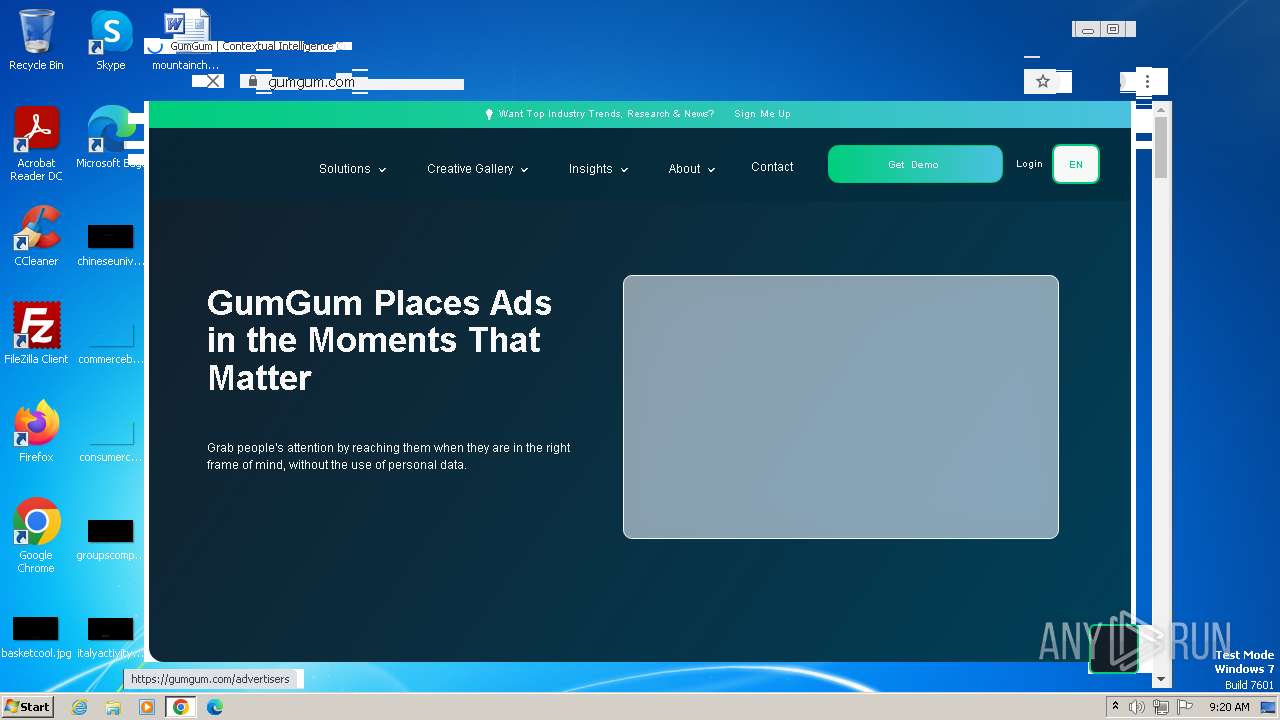The height and width of the screenshot is (720, 1280).
Task: Open the Login link
Action: tap(1029, 164)
